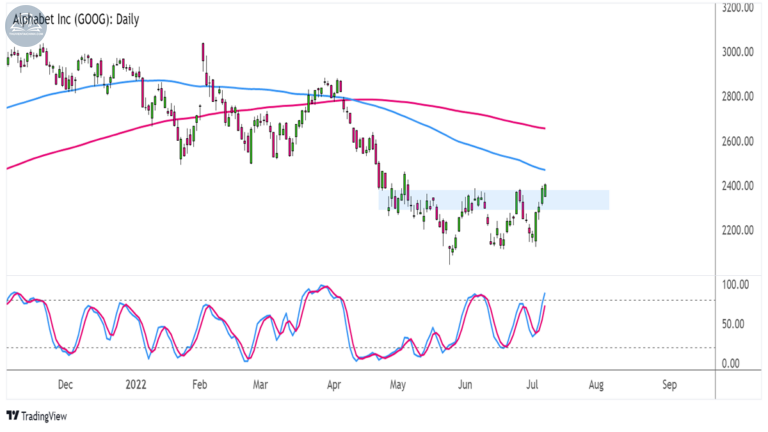Screen dimensions: 768x432
Task: Click the 3000.00 price scale label
Action: (x=737, y=52)
